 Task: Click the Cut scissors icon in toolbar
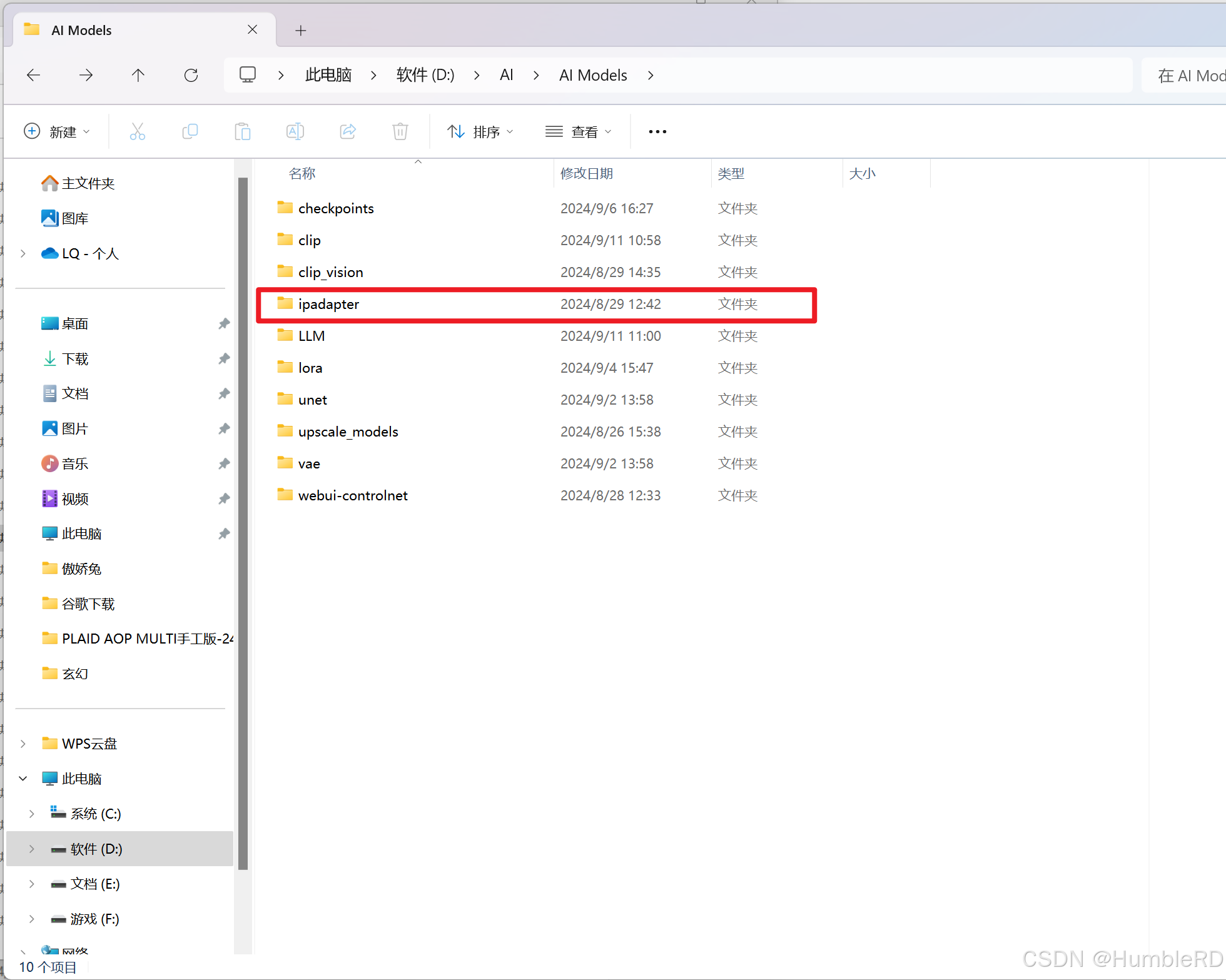[138, 131]
